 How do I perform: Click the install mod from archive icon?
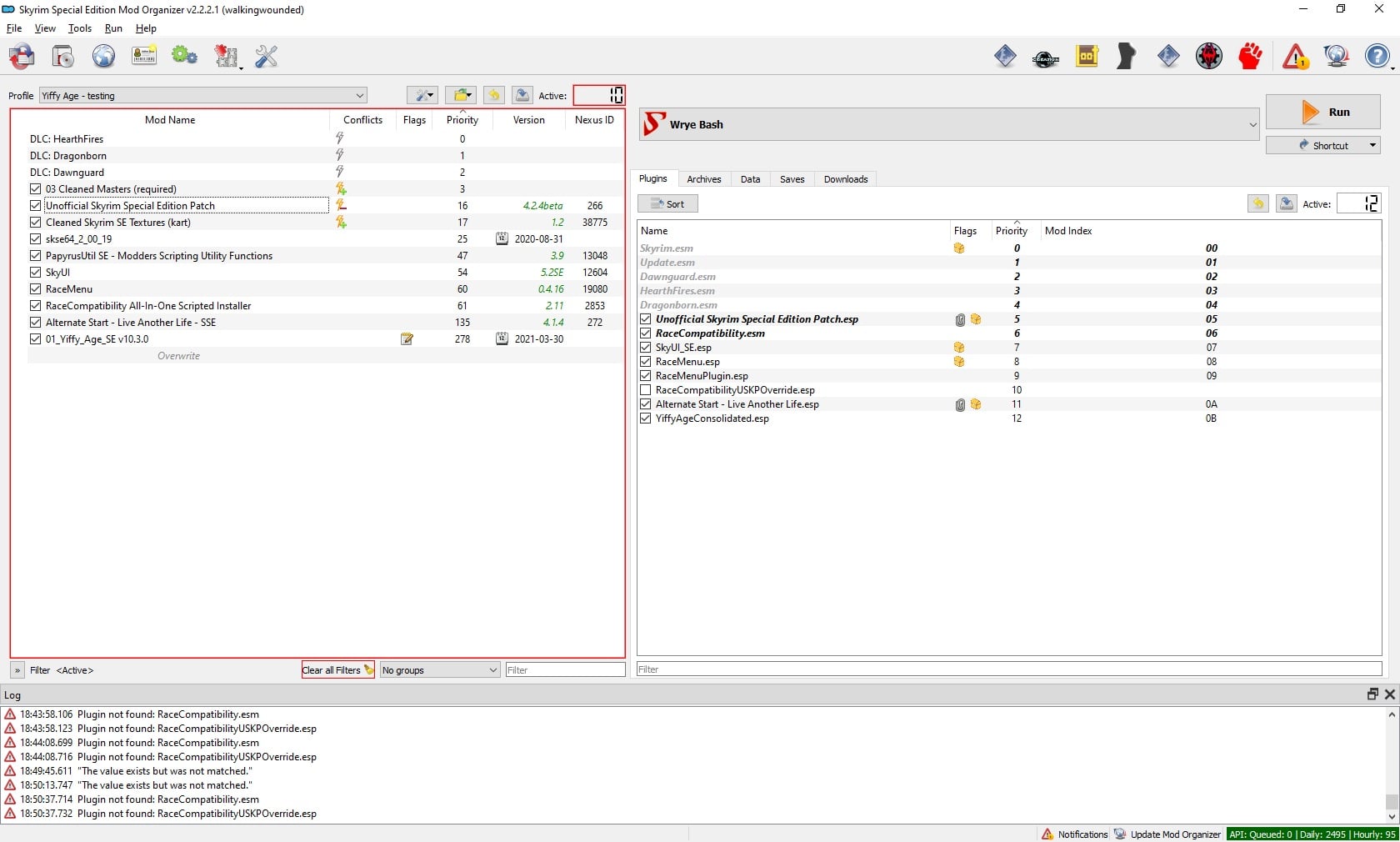pos(62,57)
